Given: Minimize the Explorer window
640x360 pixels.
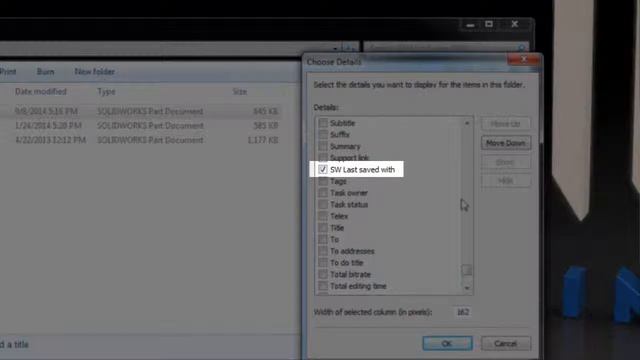Looking at the screenshot, I should (470, 25).
